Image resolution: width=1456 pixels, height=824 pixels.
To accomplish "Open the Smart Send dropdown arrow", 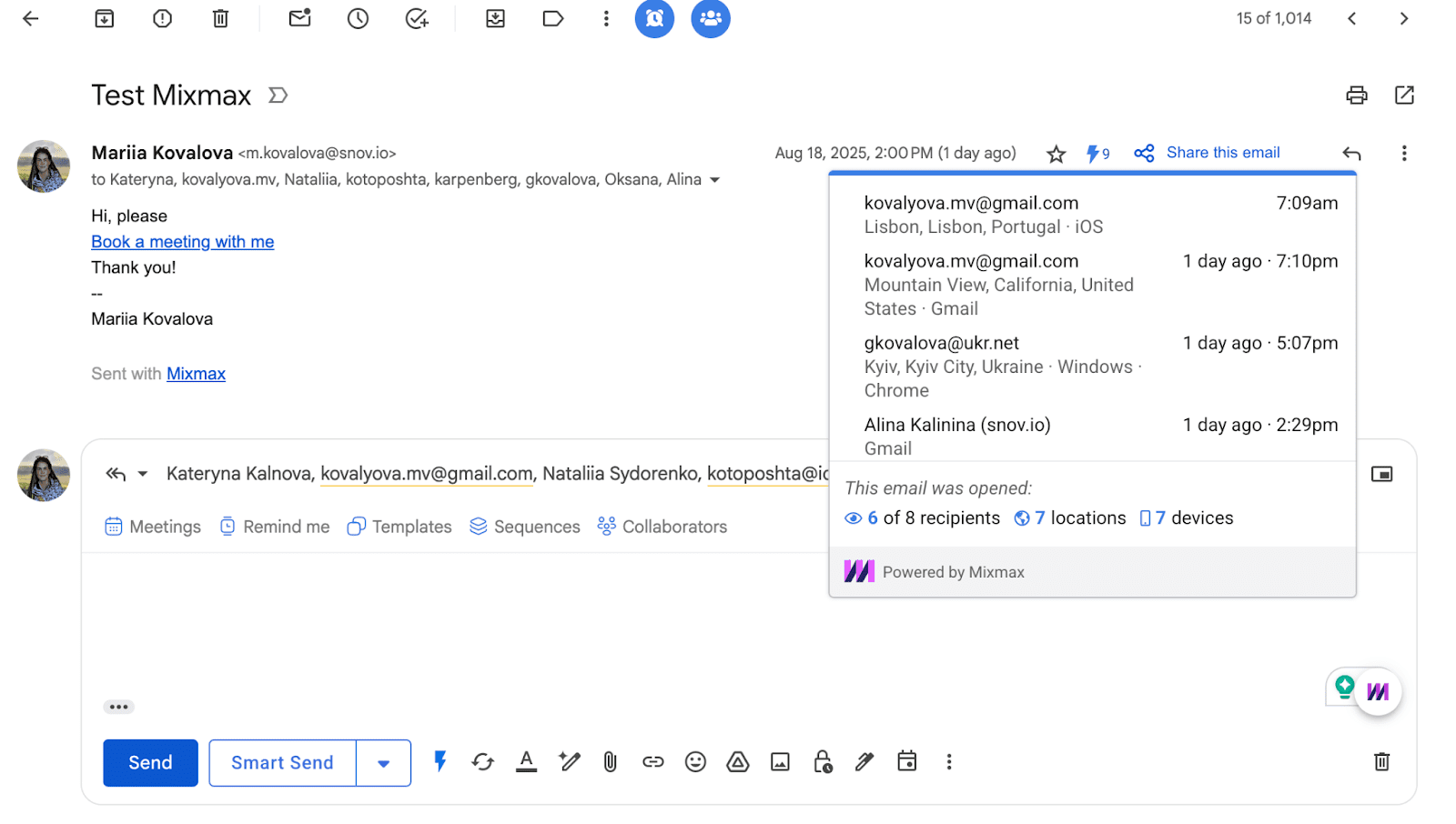I will (383, 763).
